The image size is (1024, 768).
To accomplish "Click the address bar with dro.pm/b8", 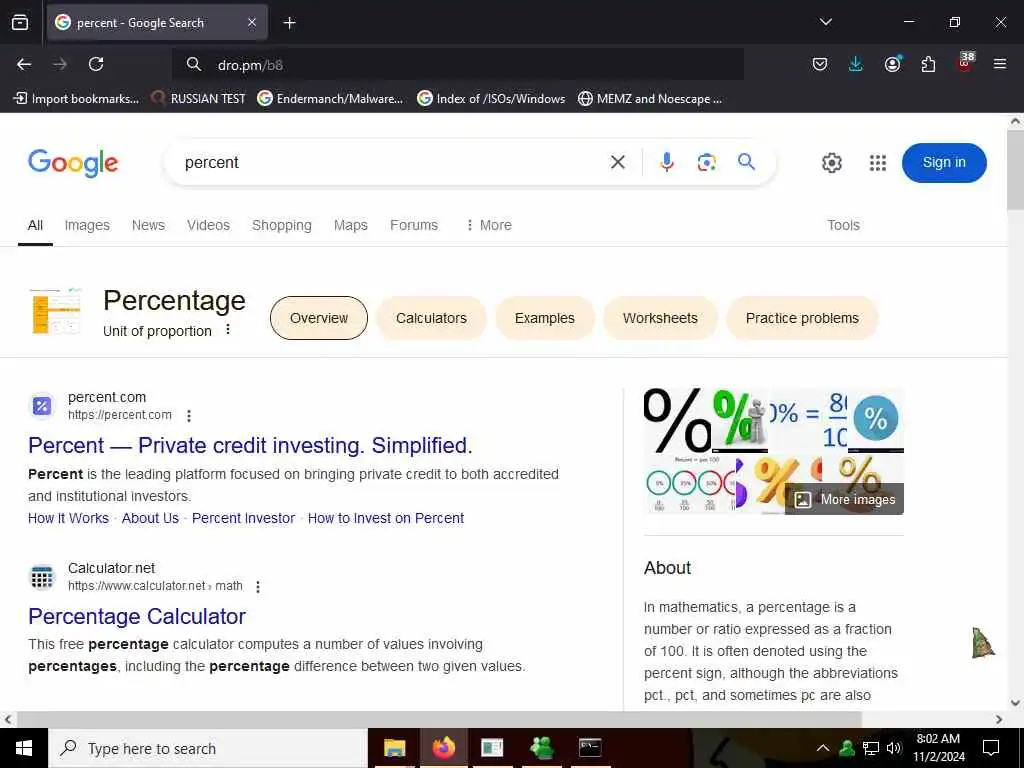I will [457, 65].
